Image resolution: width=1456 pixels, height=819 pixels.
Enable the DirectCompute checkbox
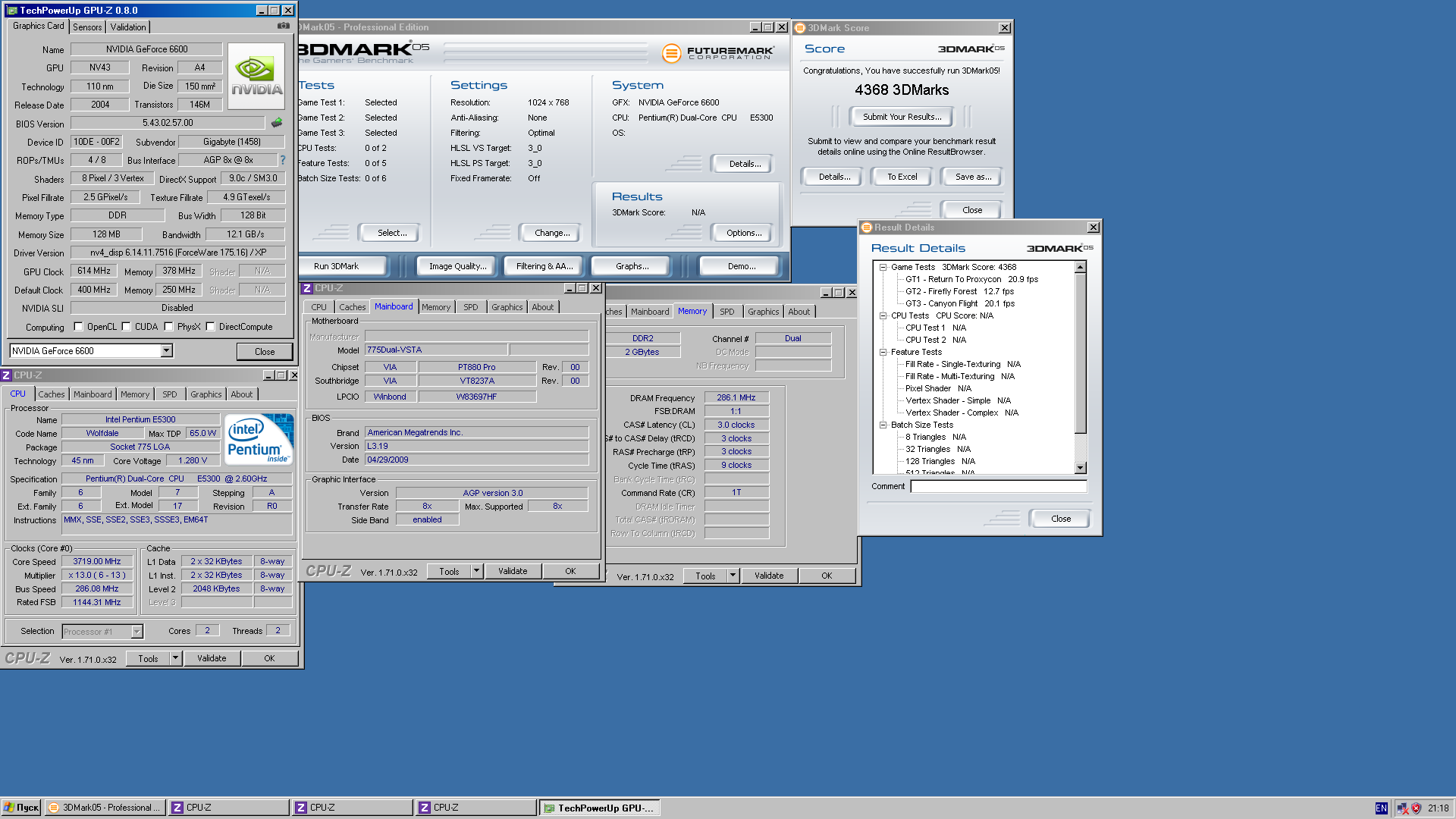pos(211,327)
